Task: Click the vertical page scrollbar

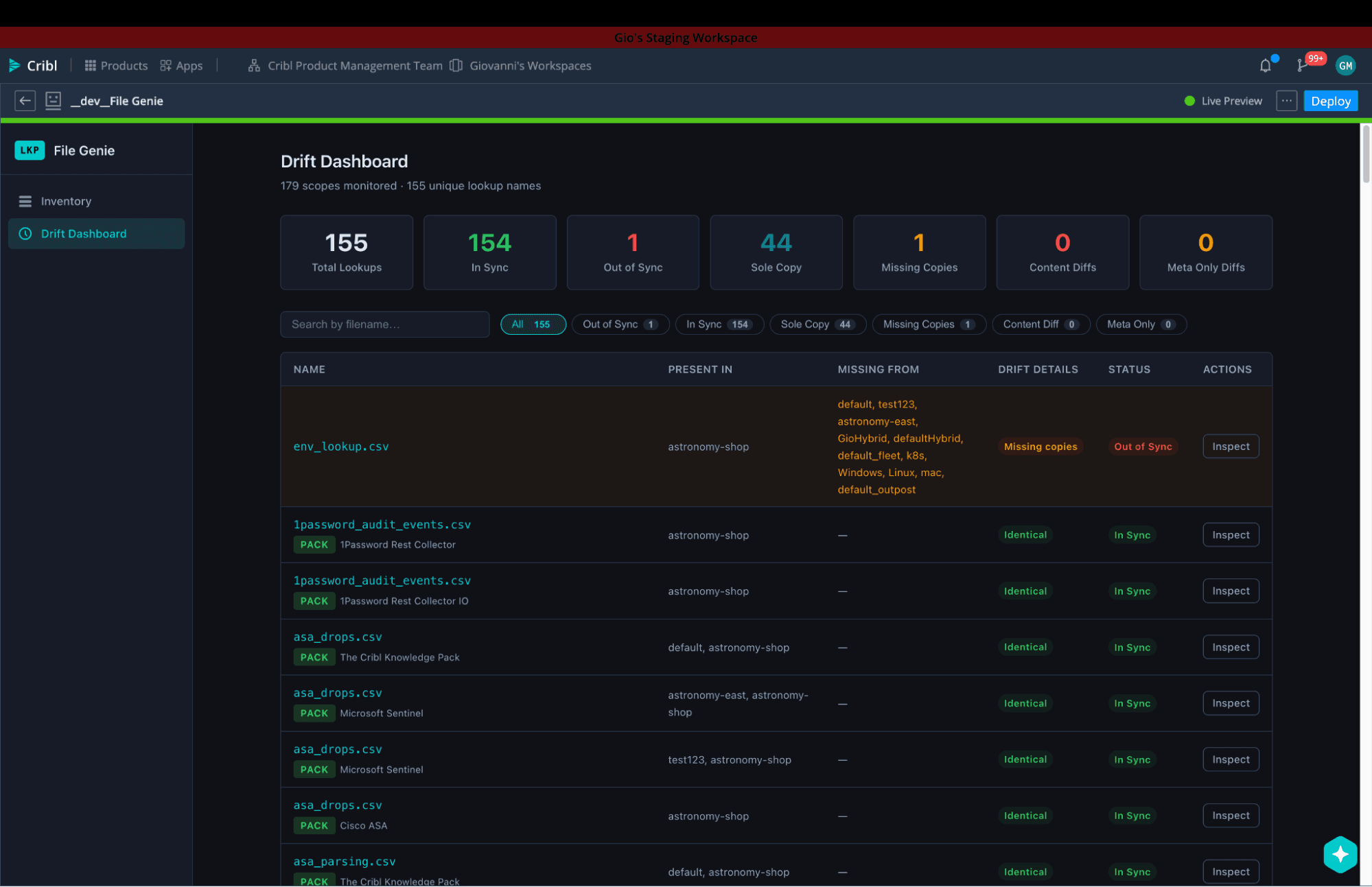Action: [1366, 154]
